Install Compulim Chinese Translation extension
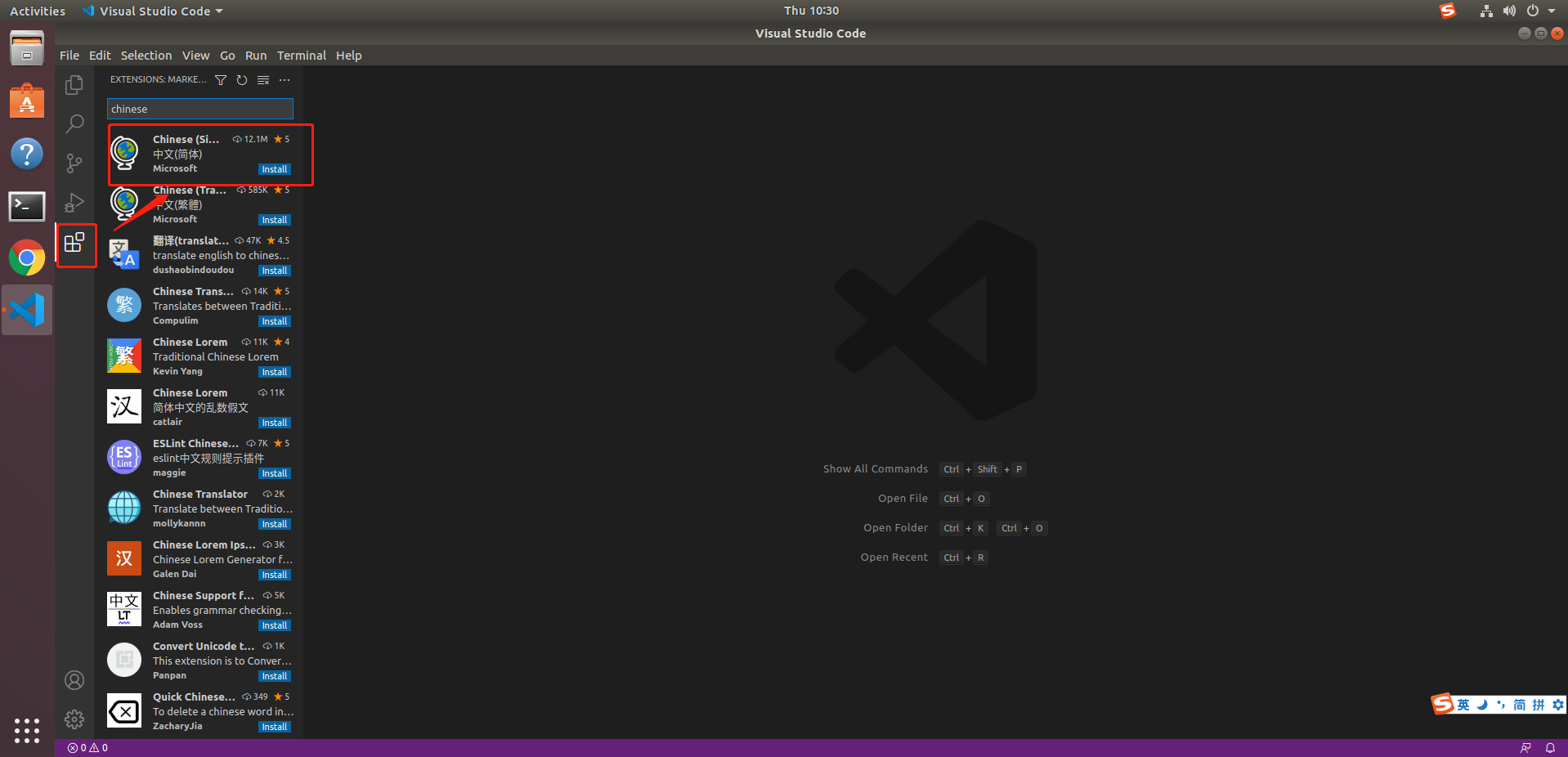Viewport: 1568px width, 757px height. (275, 321)
